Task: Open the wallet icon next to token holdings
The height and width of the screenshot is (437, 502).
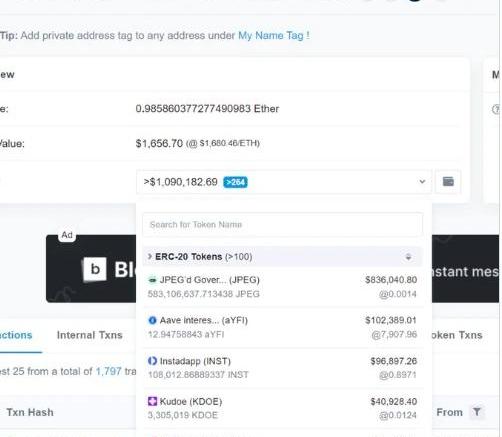Action: point(448,182)
